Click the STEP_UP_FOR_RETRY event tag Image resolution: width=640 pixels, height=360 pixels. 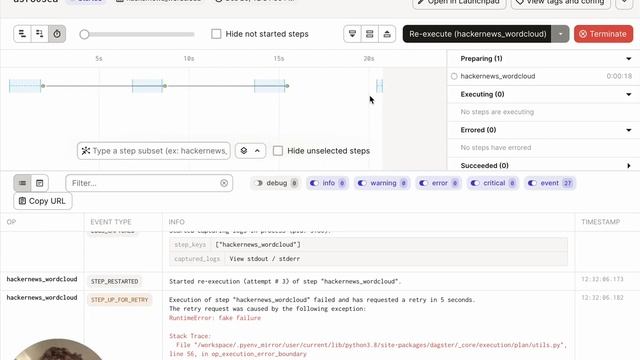tap(119, 300)
